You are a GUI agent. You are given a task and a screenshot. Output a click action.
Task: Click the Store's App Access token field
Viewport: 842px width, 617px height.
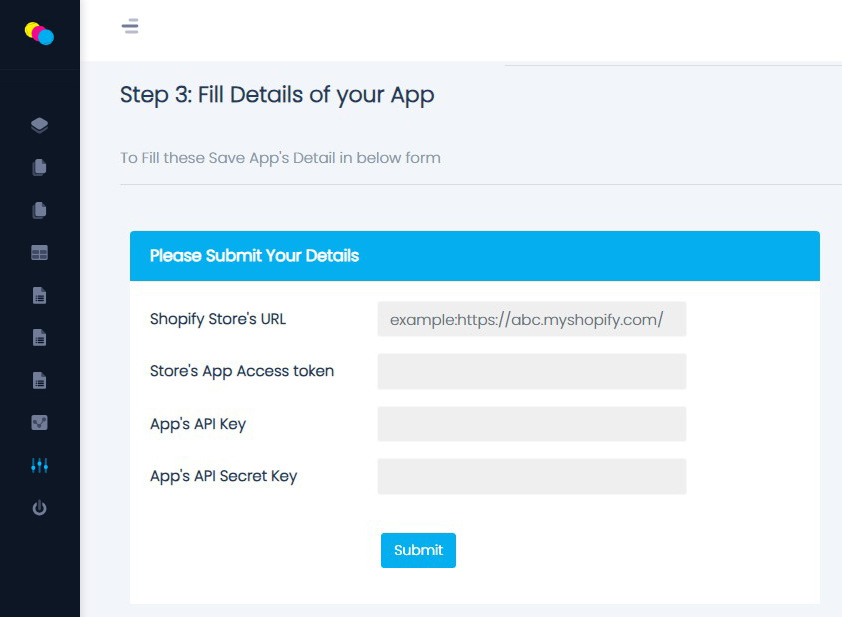[531, 371]
